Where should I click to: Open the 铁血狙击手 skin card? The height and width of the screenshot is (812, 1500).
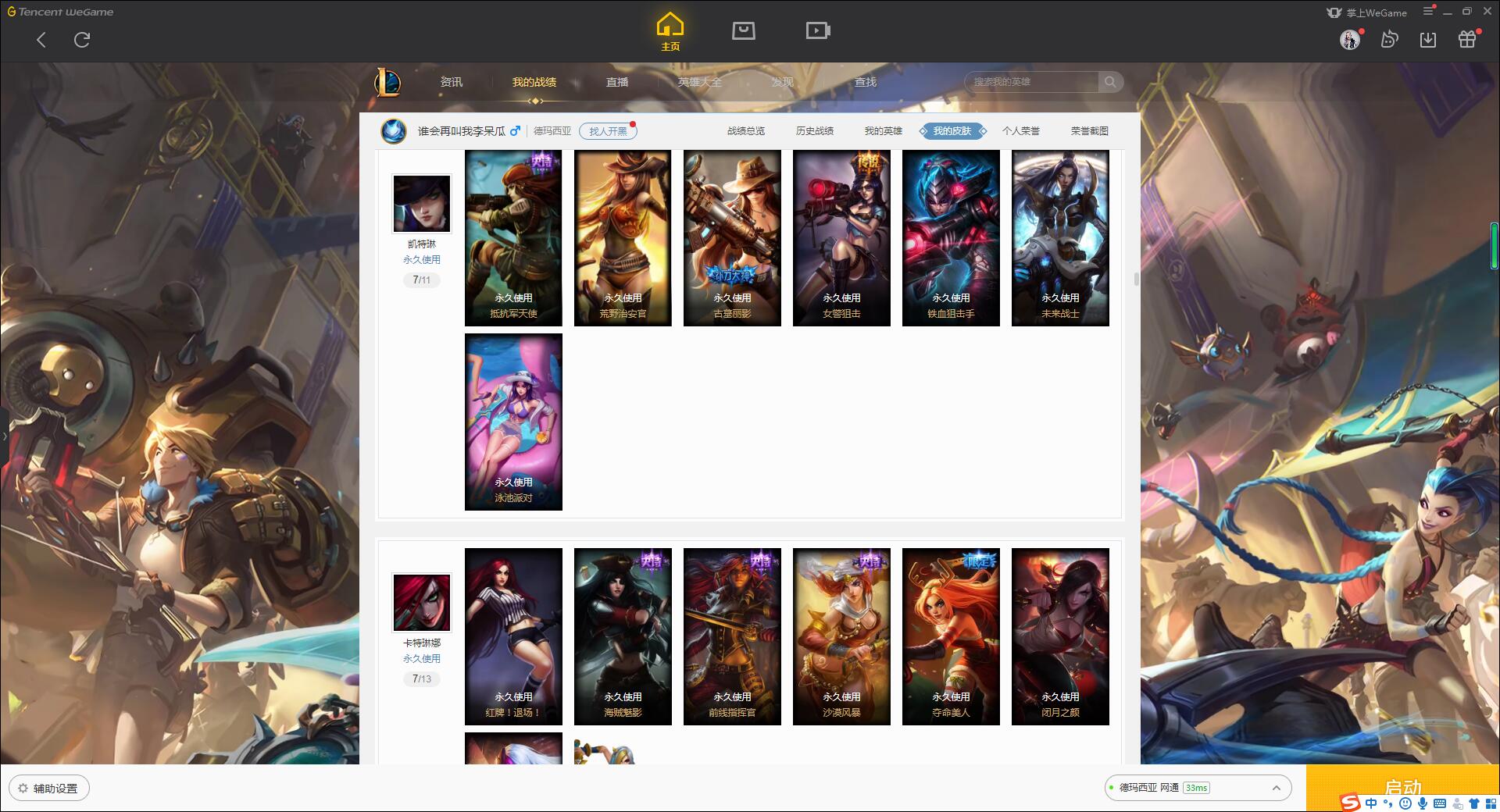951,238
